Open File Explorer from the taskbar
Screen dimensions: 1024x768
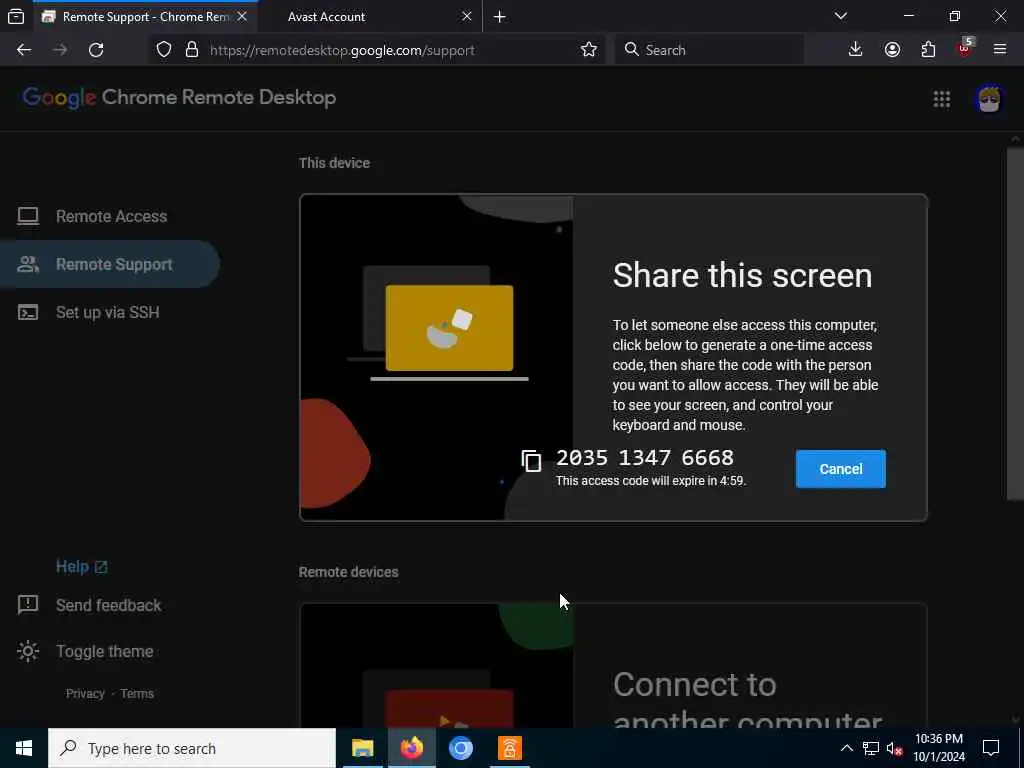point(362,748)
